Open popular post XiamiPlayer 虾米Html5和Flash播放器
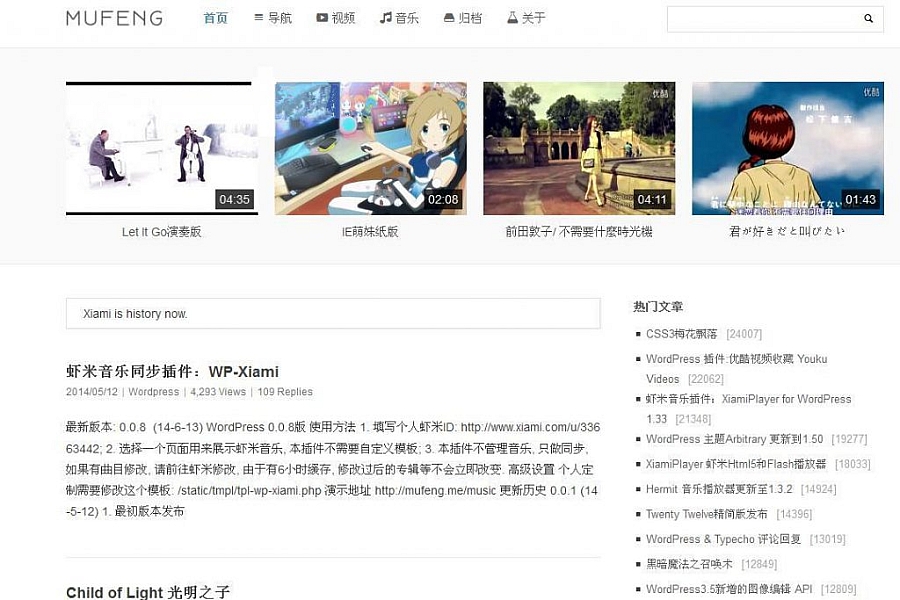Screen dimensions: 900x600 click(x=736, y=464)
